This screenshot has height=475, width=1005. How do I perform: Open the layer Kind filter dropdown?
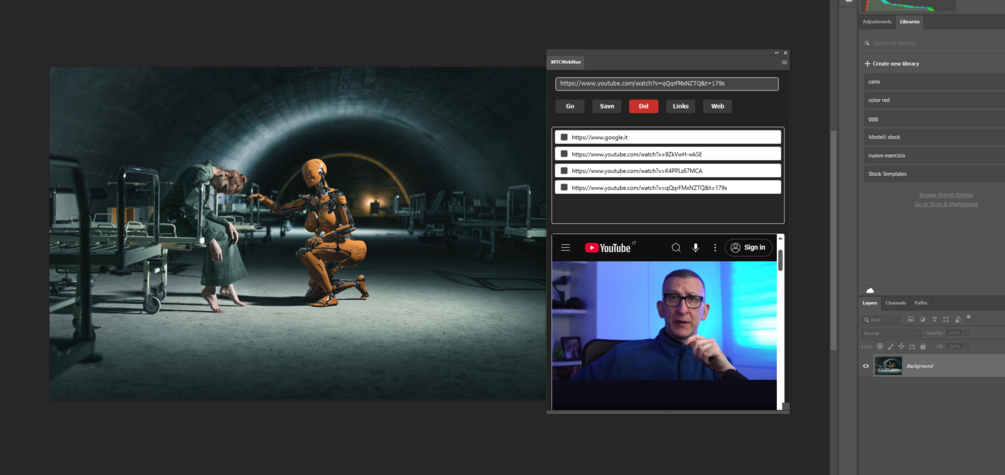pos(881,320)
